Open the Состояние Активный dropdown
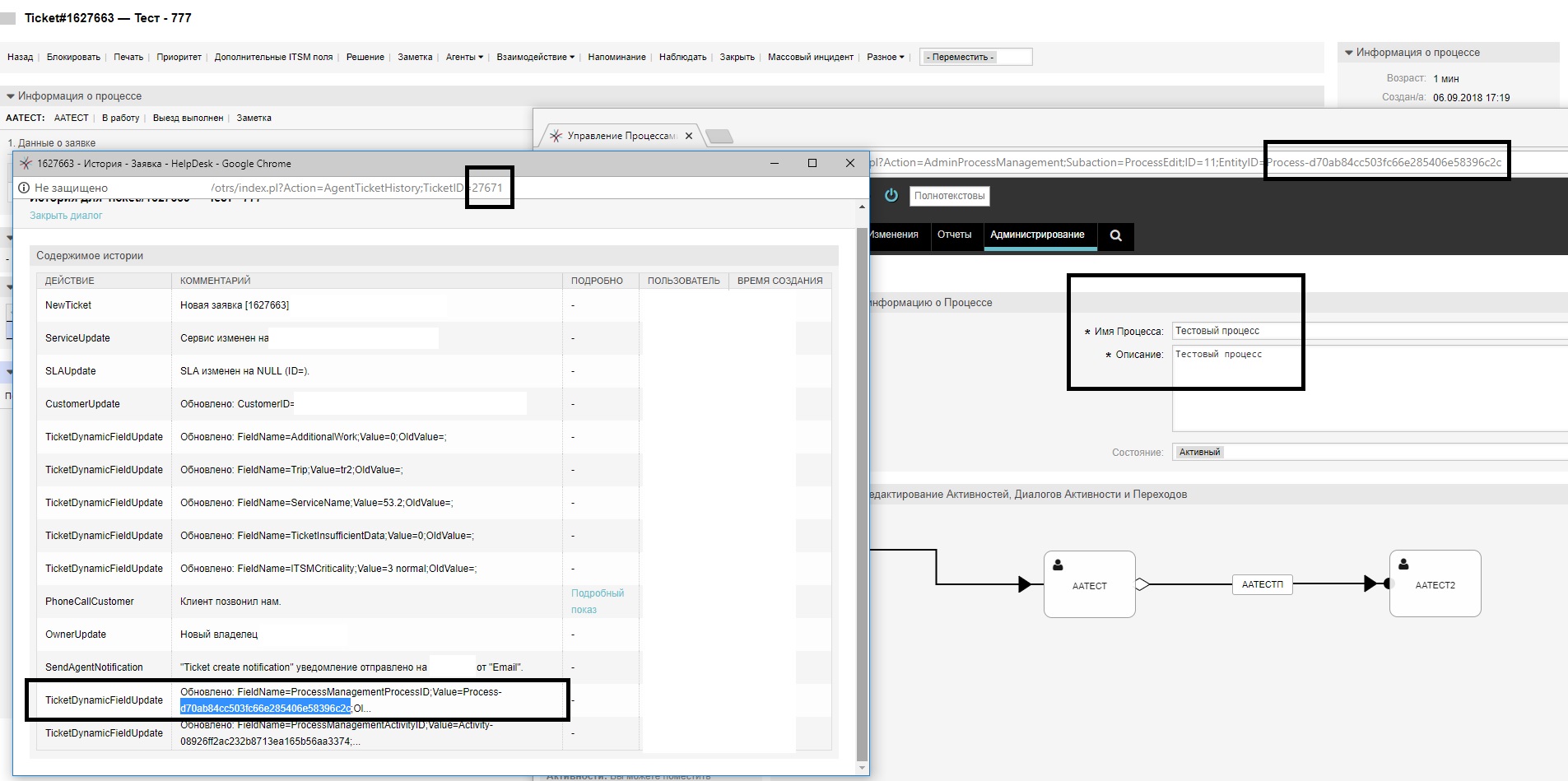This screenshot has width=1568, height=781. point(1370,452)
